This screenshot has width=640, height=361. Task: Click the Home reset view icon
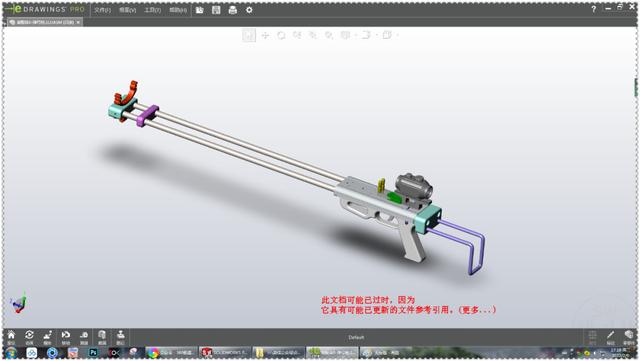coord(11,337)
